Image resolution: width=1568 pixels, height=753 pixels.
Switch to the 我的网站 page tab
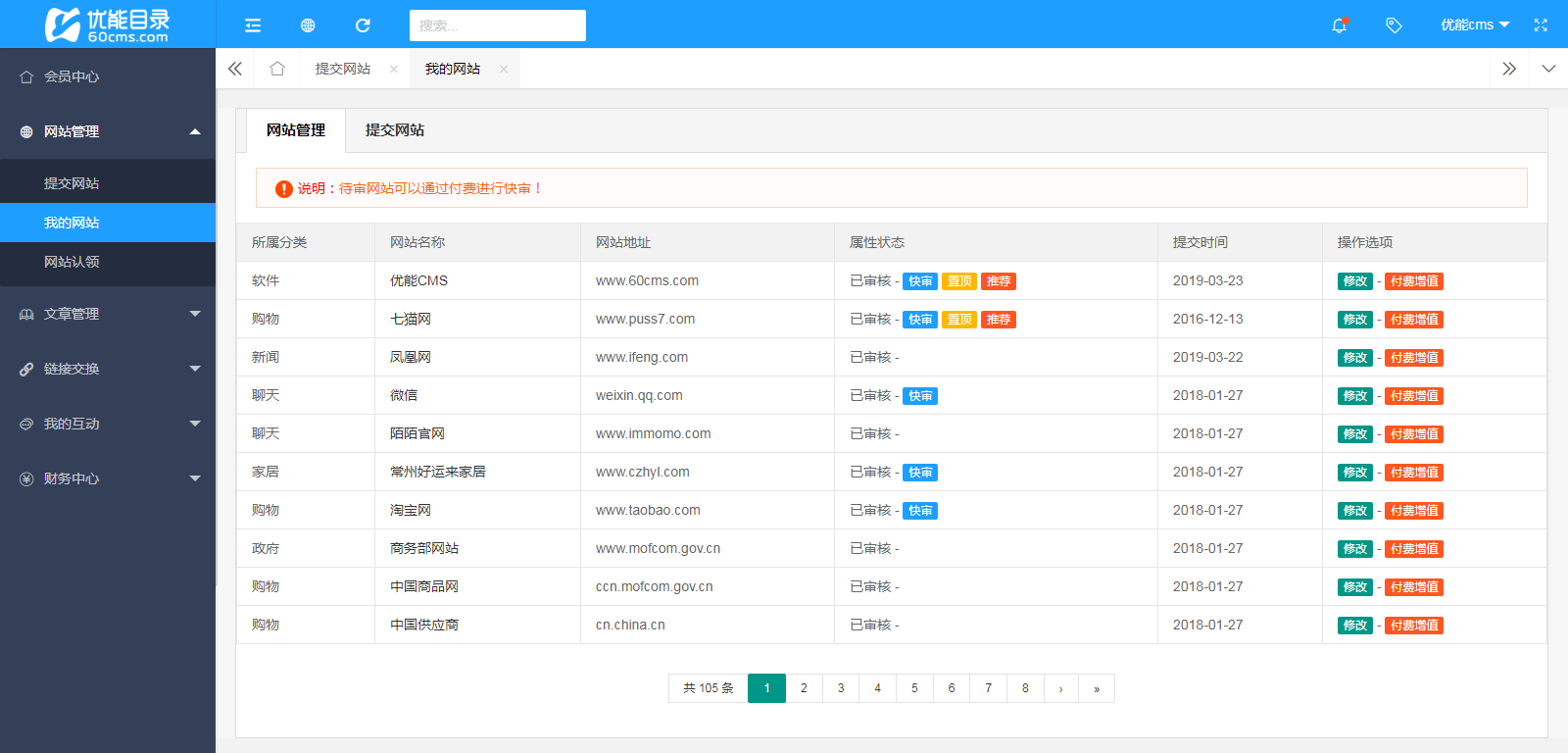tap(453, 69)
